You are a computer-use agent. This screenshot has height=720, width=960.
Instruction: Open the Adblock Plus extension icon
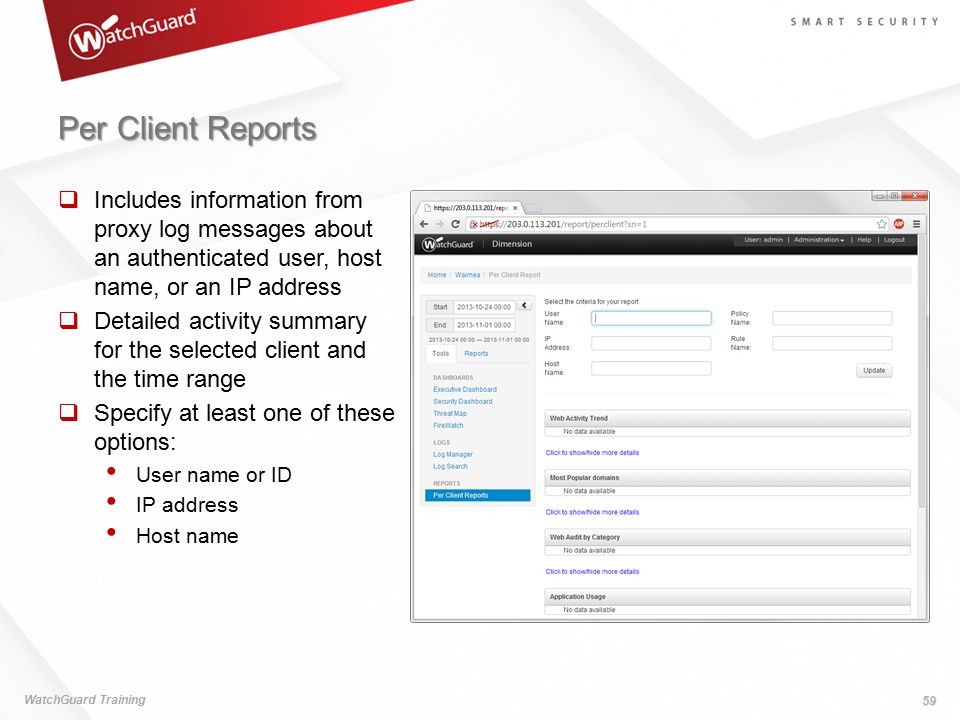[899, 224]
